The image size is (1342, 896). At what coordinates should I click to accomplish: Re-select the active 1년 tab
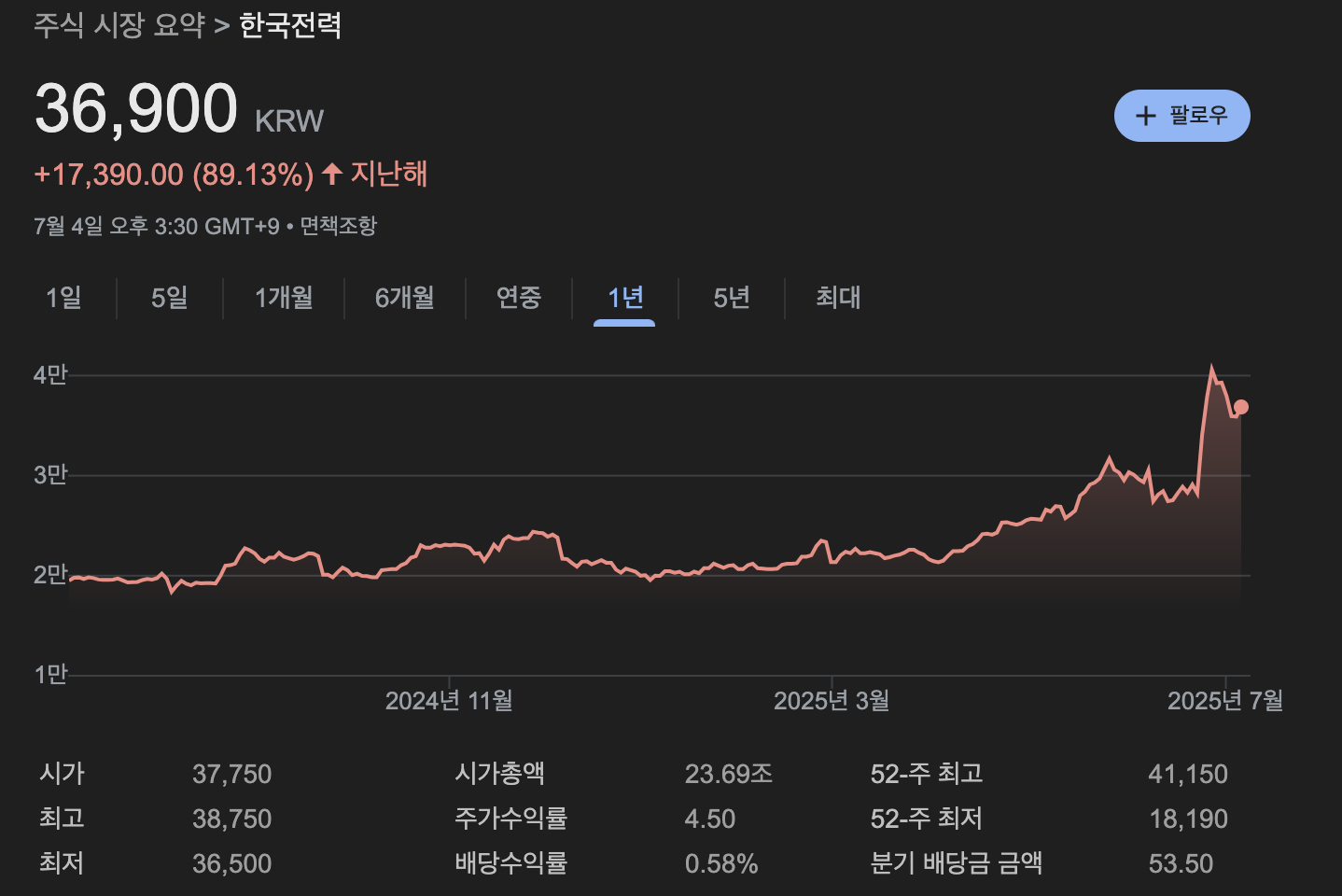pyautogui.click(x=624, y=298)
